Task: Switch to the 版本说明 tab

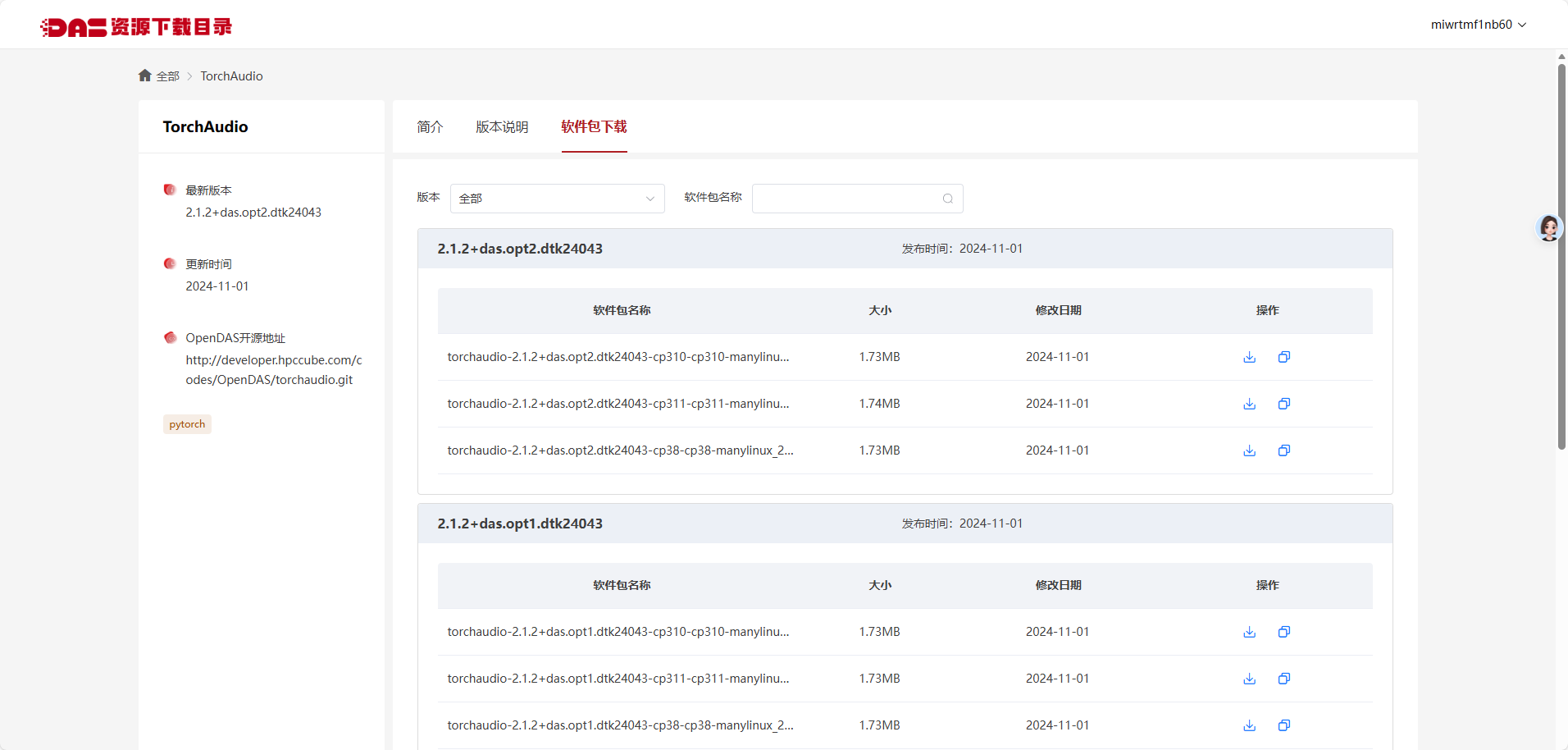Action: point(502,127)
